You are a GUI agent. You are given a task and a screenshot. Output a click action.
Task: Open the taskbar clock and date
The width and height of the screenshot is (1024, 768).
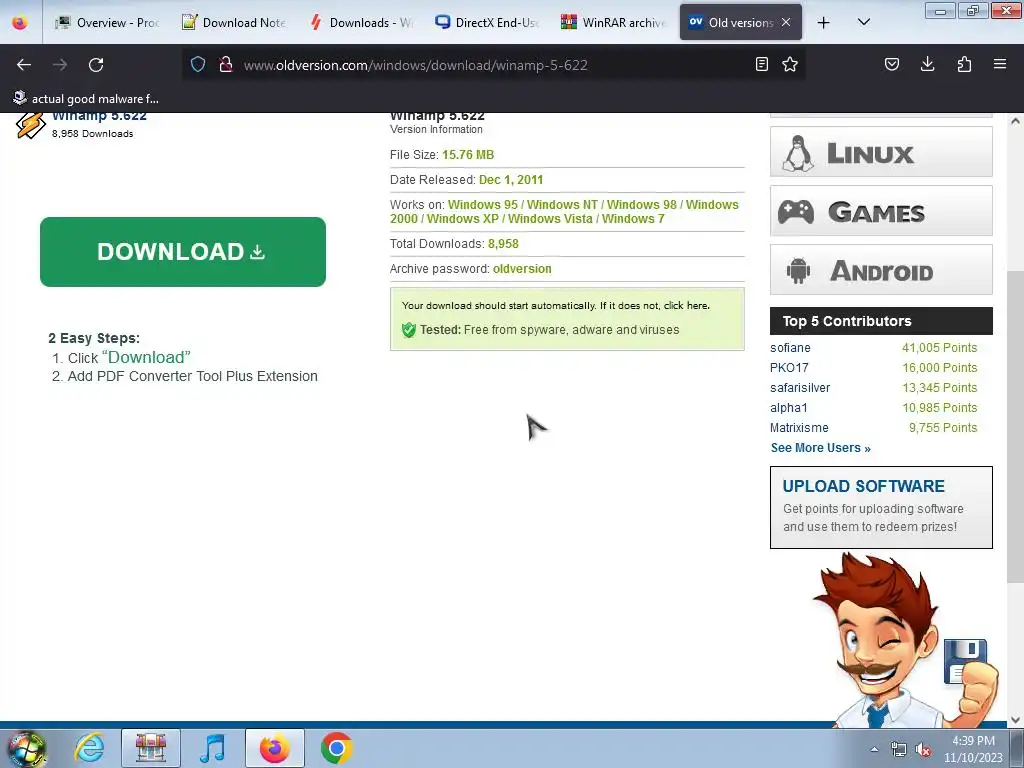pyautogui.click(x=973, y=749)
